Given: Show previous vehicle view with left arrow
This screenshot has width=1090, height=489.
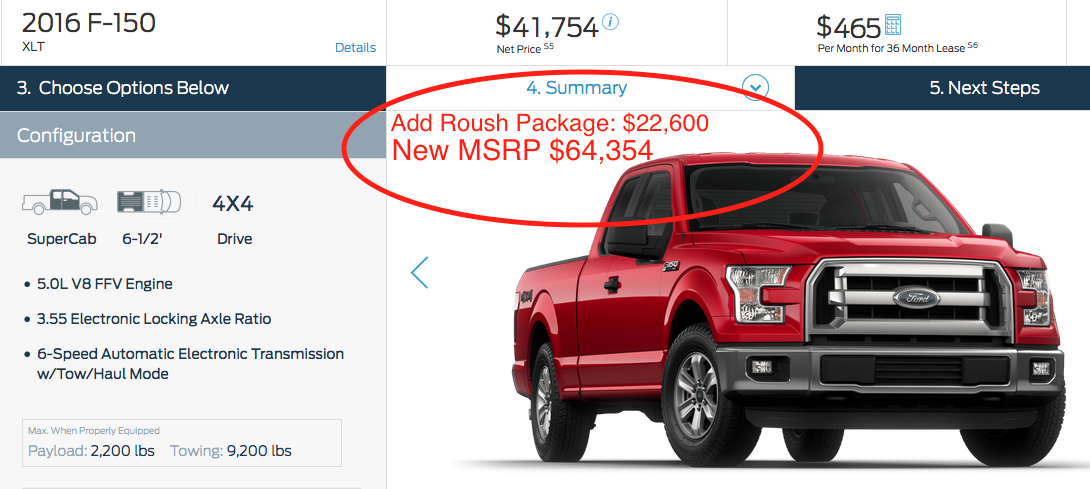Looking at the screenshot, I should (x=419, y=273).
